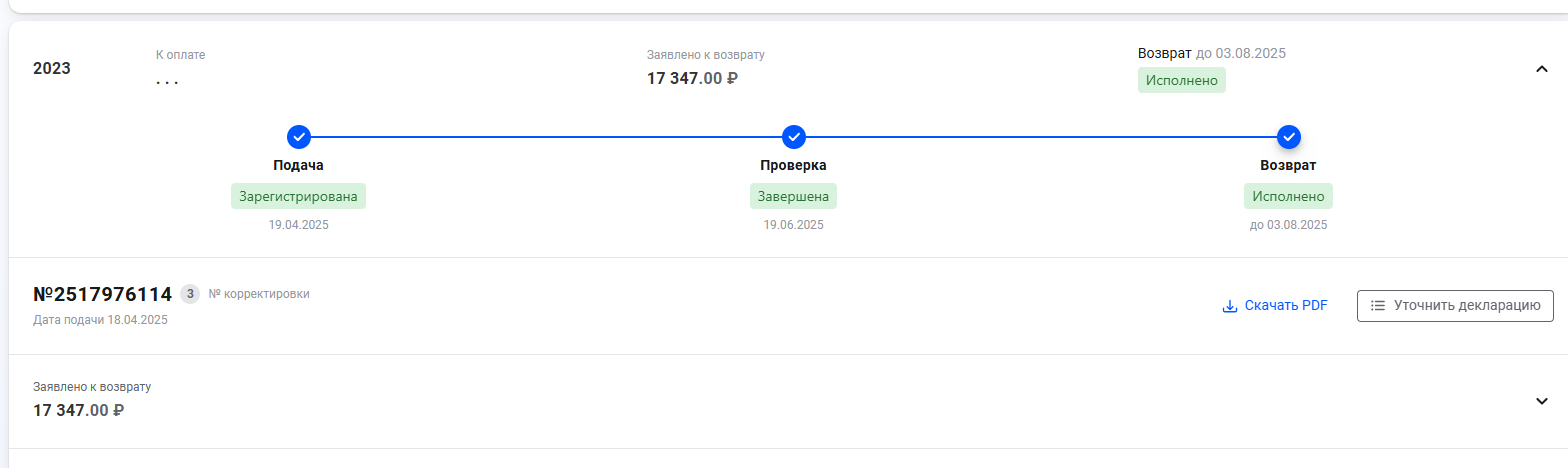This screenshot has width=1568, height=468.
Task: Click the № корректировки label
Action: click(x=259, y=294)
